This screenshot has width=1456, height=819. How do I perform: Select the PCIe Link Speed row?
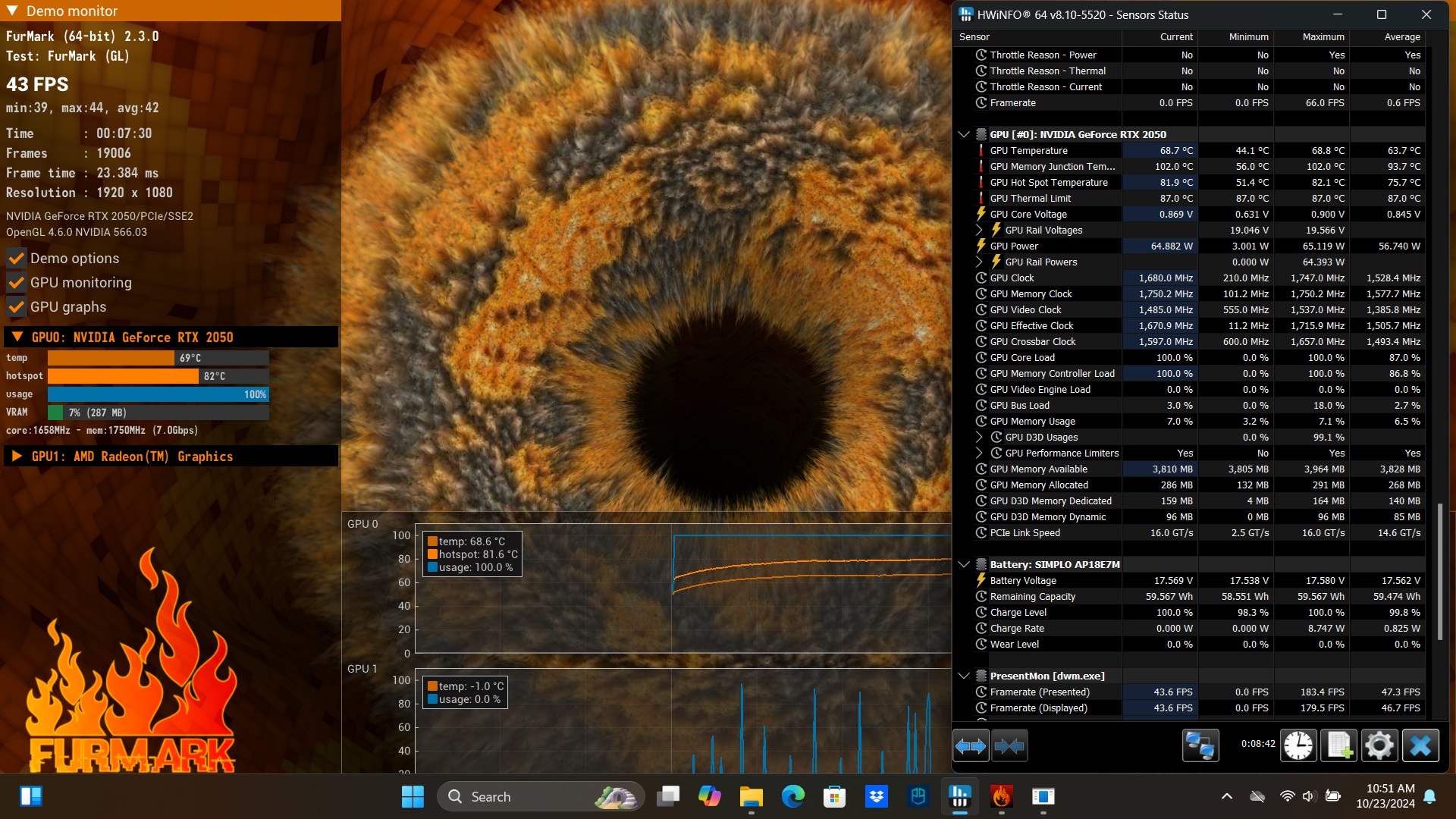[x=1189, y=532]
